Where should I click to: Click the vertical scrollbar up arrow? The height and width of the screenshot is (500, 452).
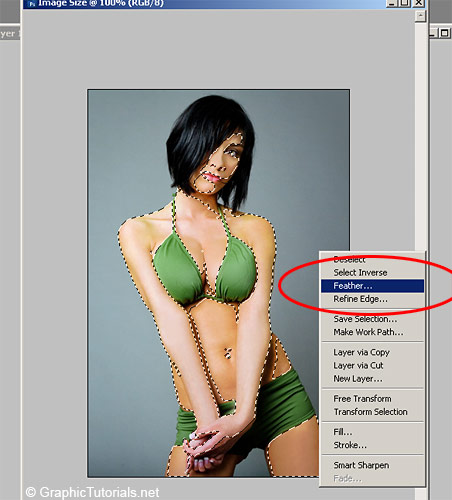pyautogui.click(x=420, y=16)
